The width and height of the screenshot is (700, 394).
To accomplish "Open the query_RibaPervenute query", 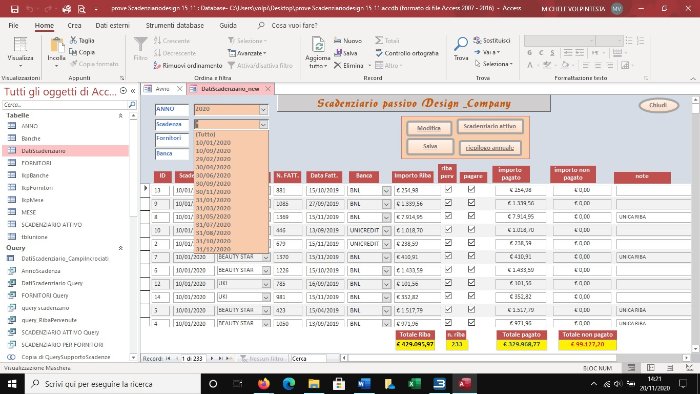I will [x=49, y=320].
